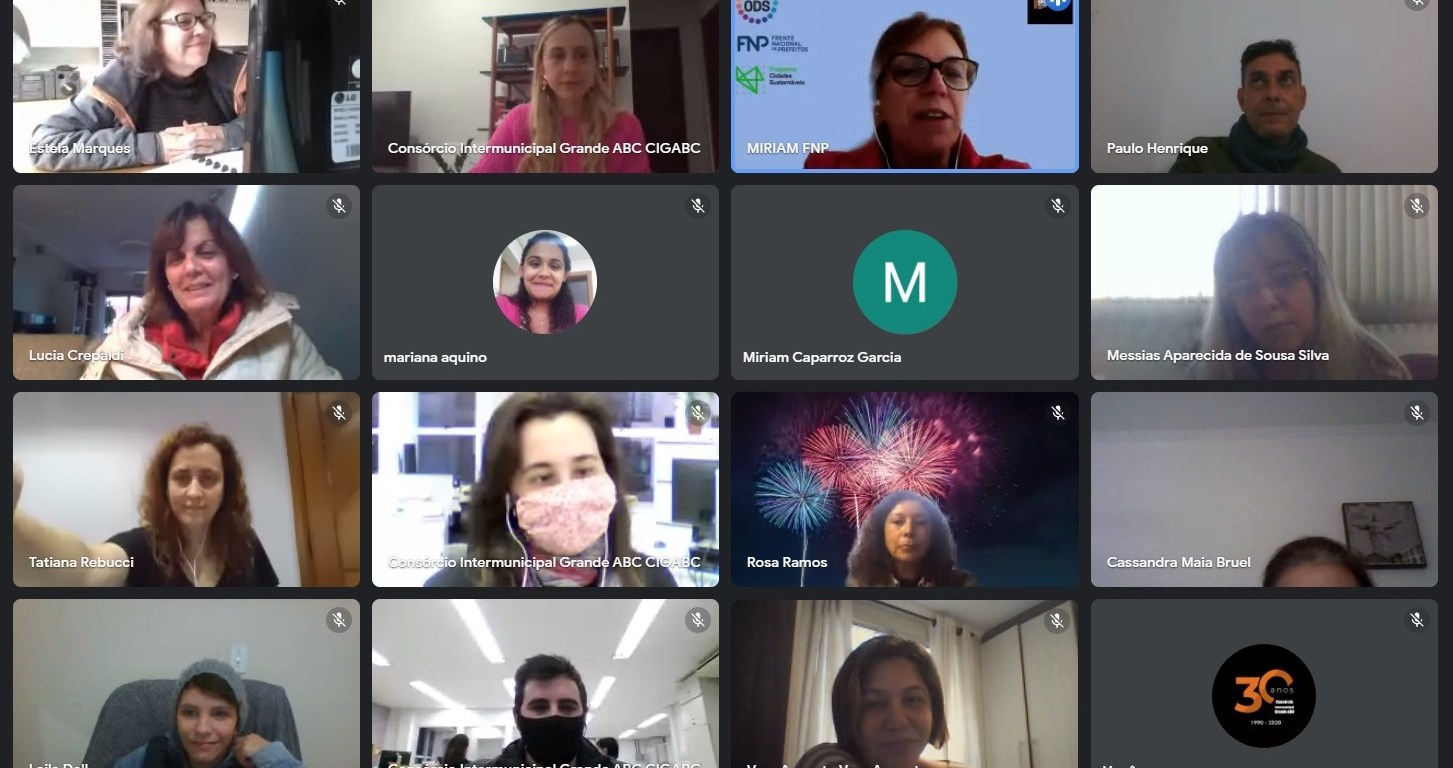Click the Cassandra Maia Bruel name label

[x=1179, y=562]
